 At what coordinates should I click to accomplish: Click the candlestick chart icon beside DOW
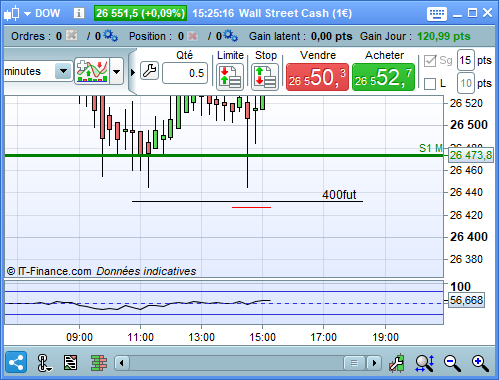(12, 13)
